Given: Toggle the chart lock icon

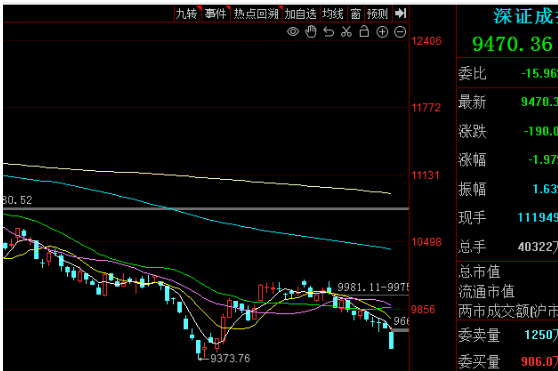Looking at the screenshot, I should tap(364, 31).
